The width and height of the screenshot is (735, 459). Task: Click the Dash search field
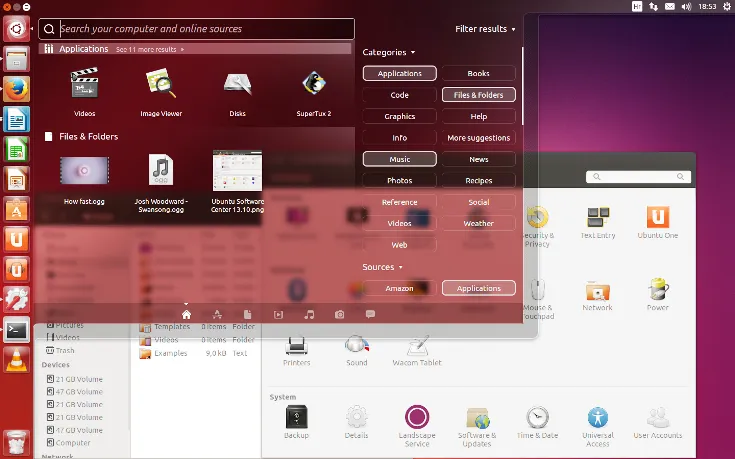(200, 29)
